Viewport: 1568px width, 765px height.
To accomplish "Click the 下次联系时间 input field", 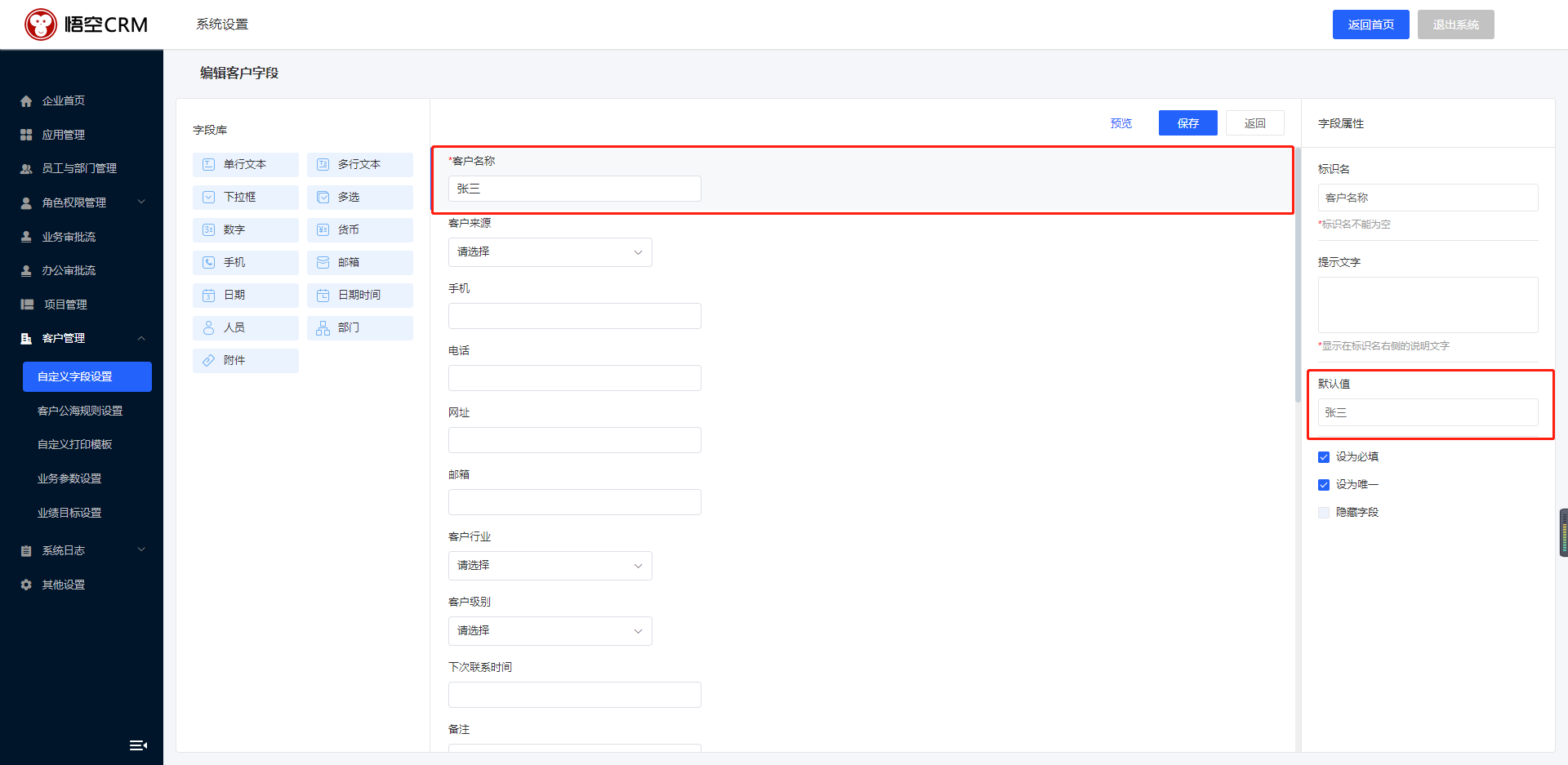I will (575, 695).
